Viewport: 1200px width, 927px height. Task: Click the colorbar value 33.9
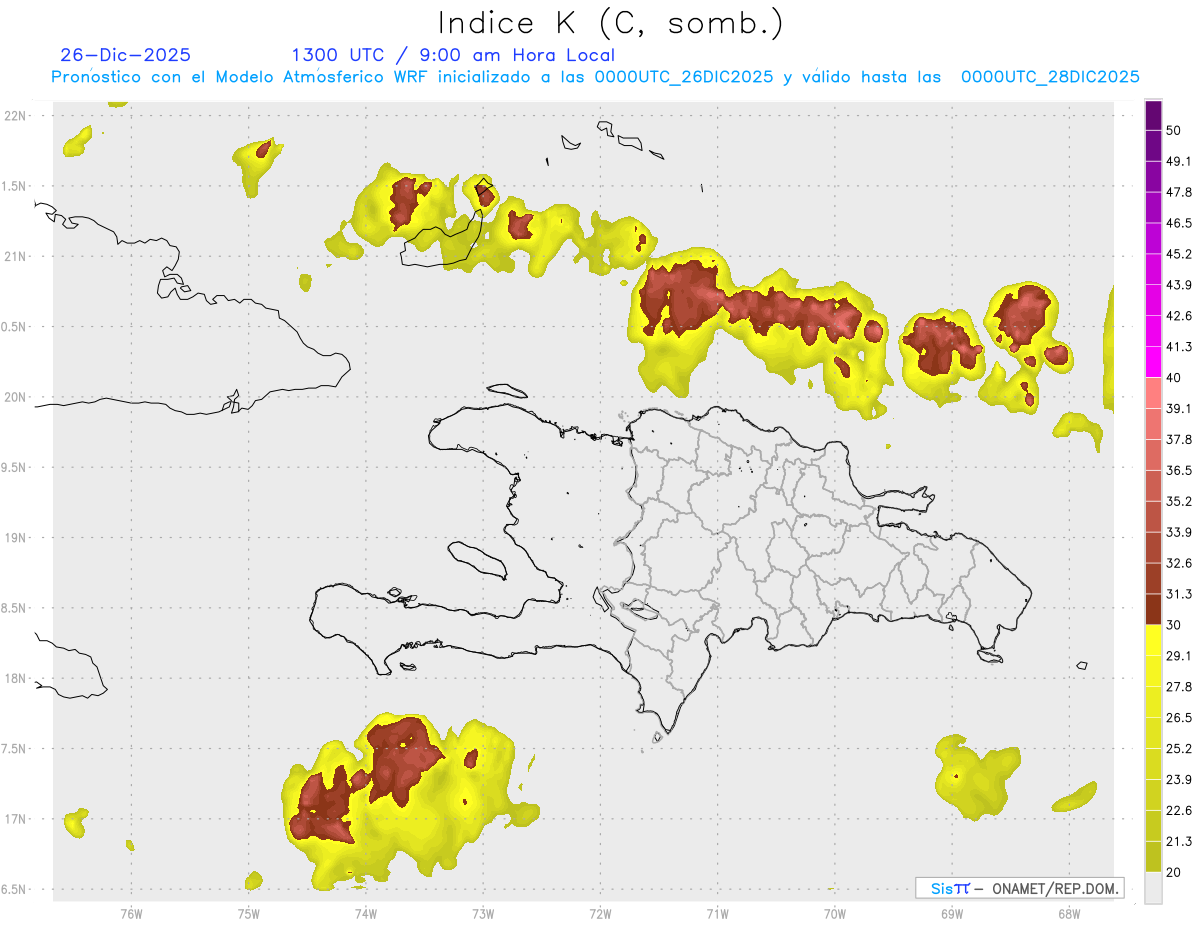(x=1179, y=532)
